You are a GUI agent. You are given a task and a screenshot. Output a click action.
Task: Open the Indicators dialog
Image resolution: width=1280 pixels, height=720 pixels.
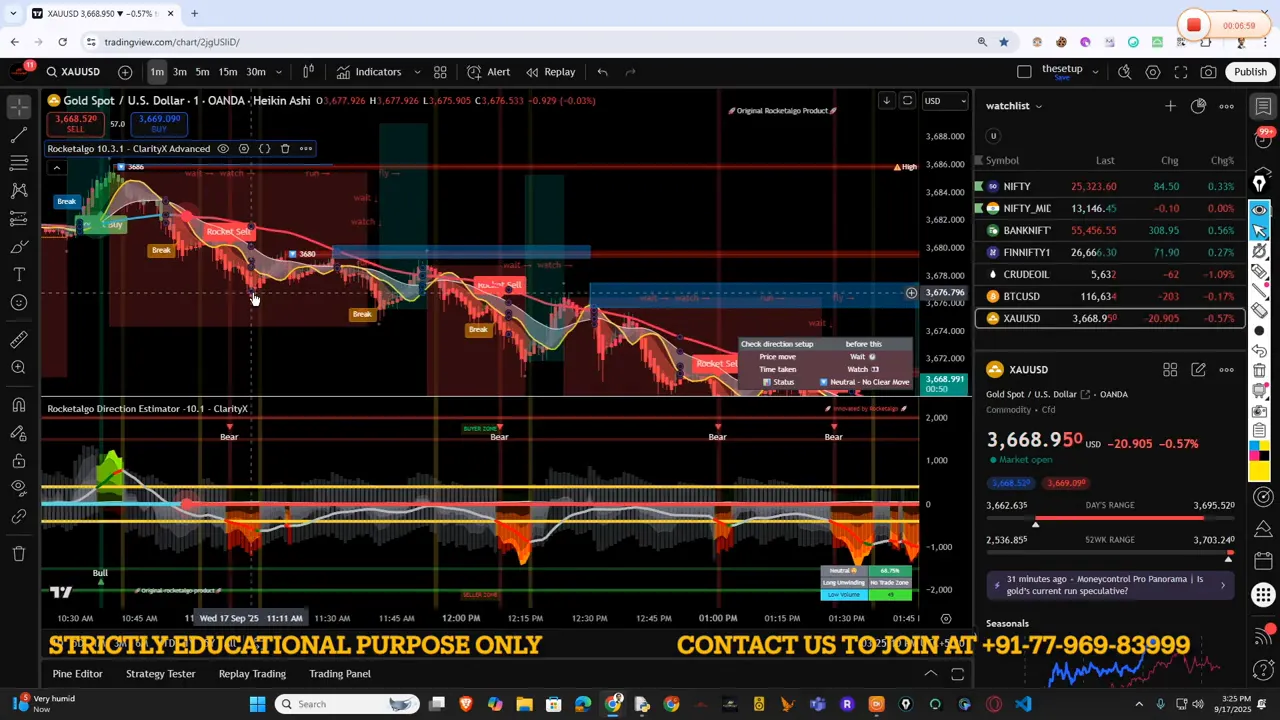click(x=369, y=72)
